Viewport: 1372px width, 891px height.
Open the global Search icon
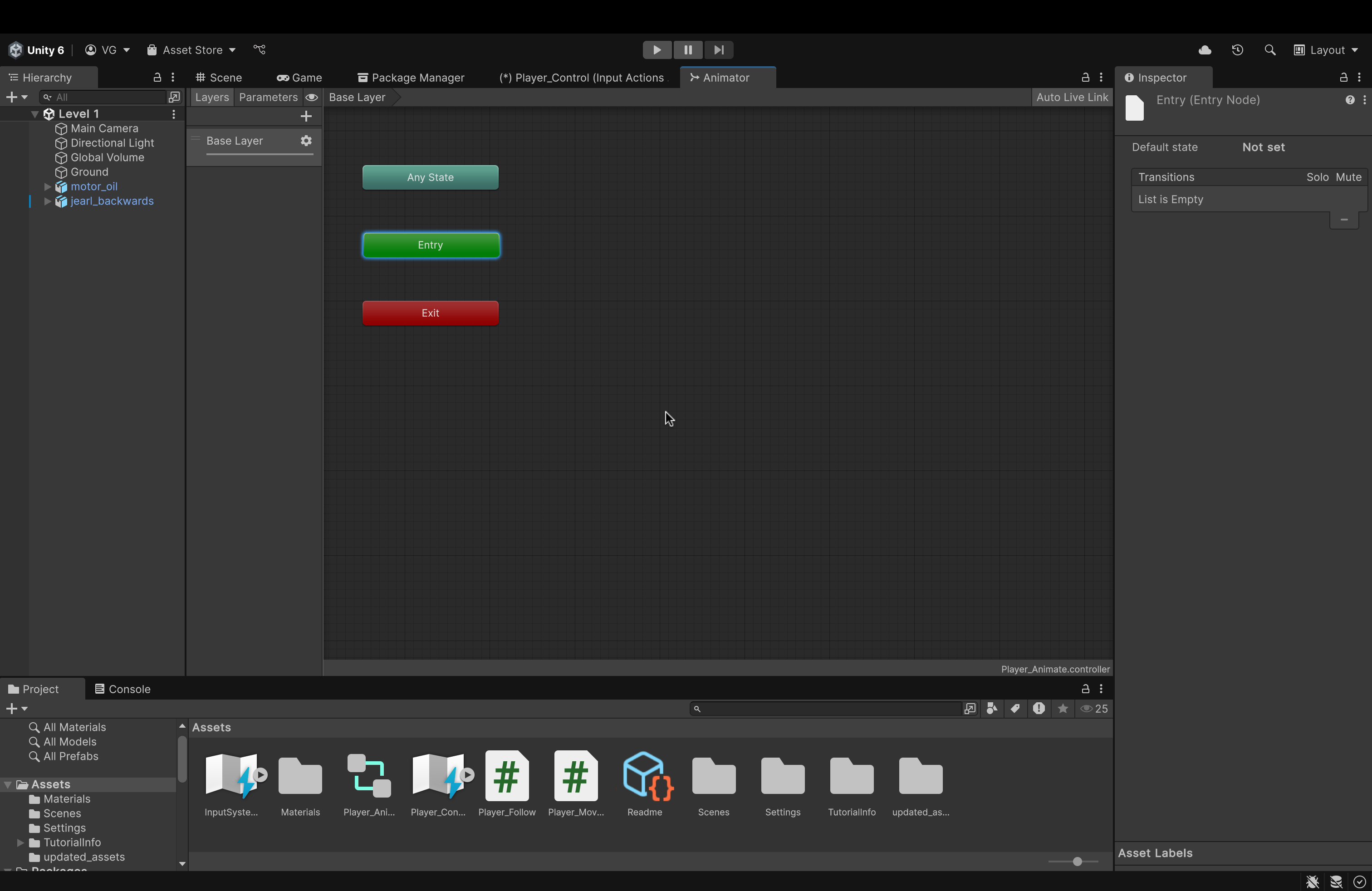(1269, 50)
